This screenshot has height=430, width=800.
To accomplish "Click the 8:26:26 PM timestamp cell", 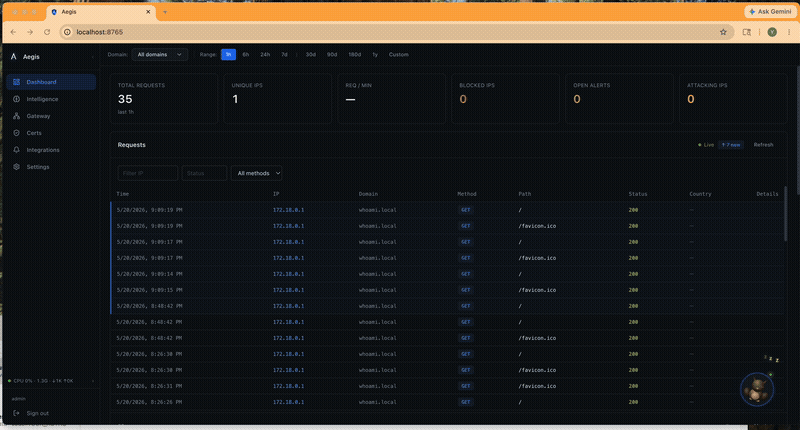I will point(149,402).
